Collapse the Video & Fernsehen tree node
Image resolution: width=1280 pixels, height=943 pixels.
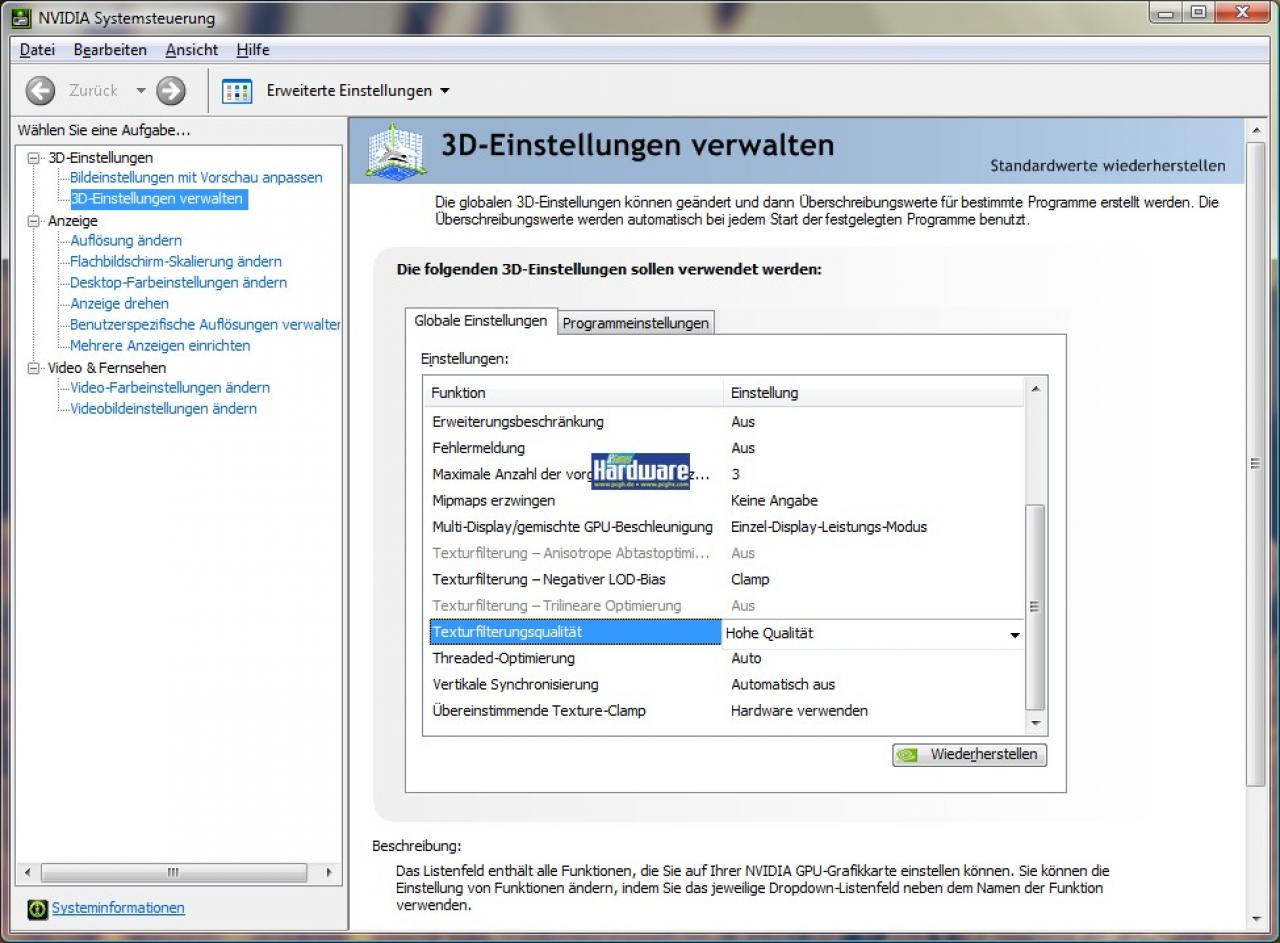coord(34,368)
